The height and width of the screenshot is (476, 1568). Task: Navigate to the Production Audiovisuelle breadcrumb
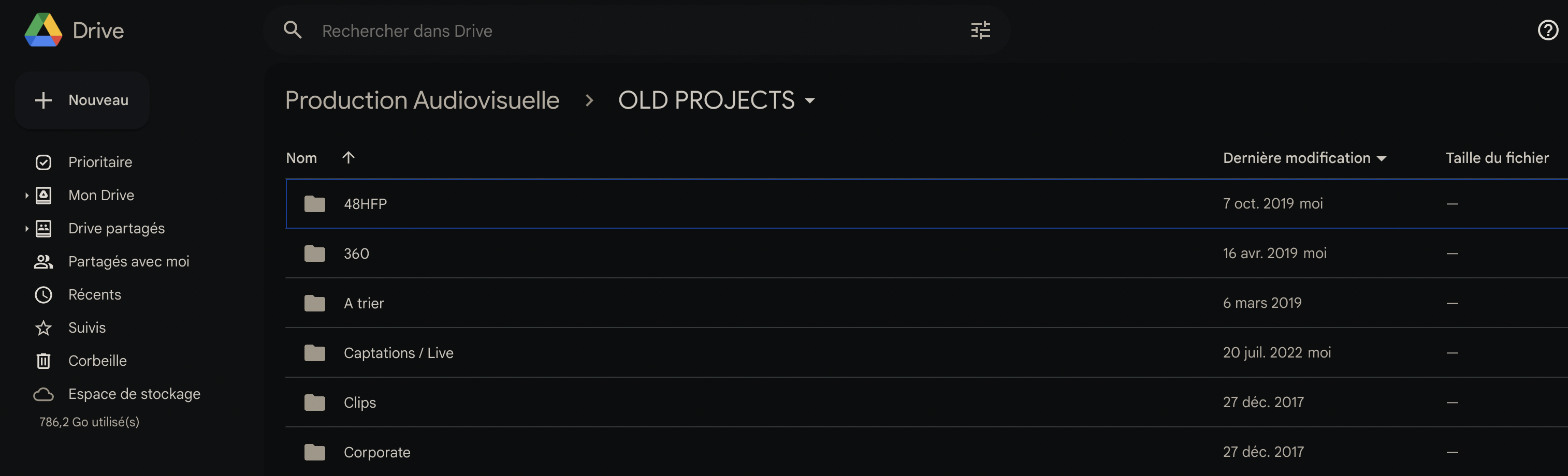tap(422, 100)
